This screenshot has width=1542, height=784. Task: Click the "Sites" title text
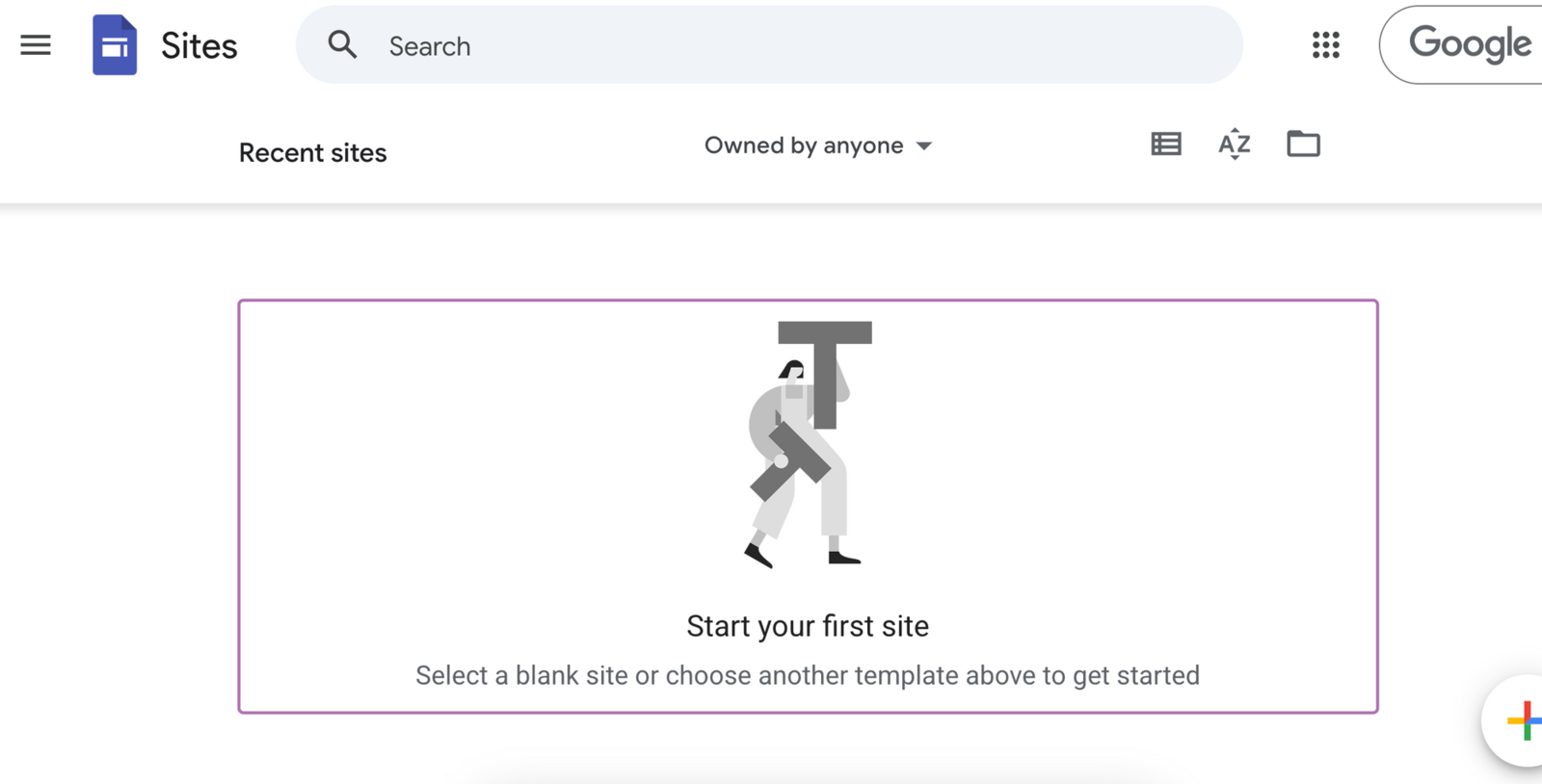[199, 46]
